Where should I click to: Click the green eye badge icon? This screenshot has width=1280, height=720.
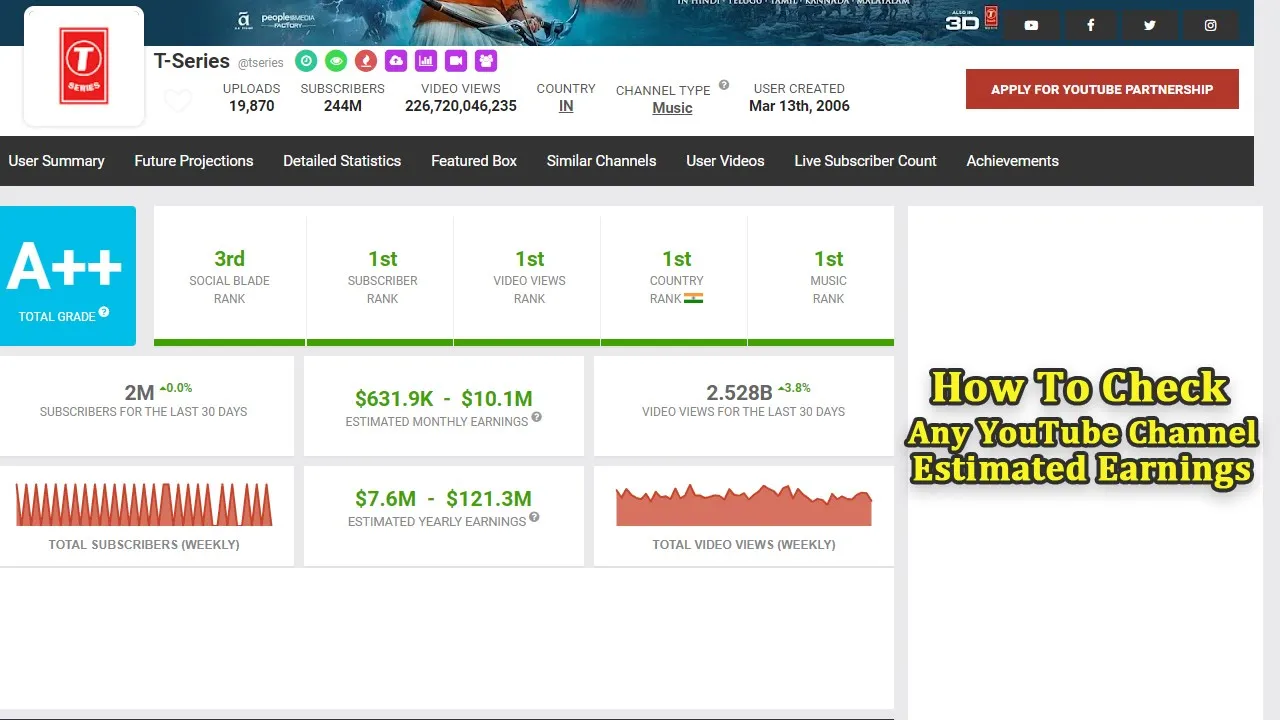(x=336, y=61)
